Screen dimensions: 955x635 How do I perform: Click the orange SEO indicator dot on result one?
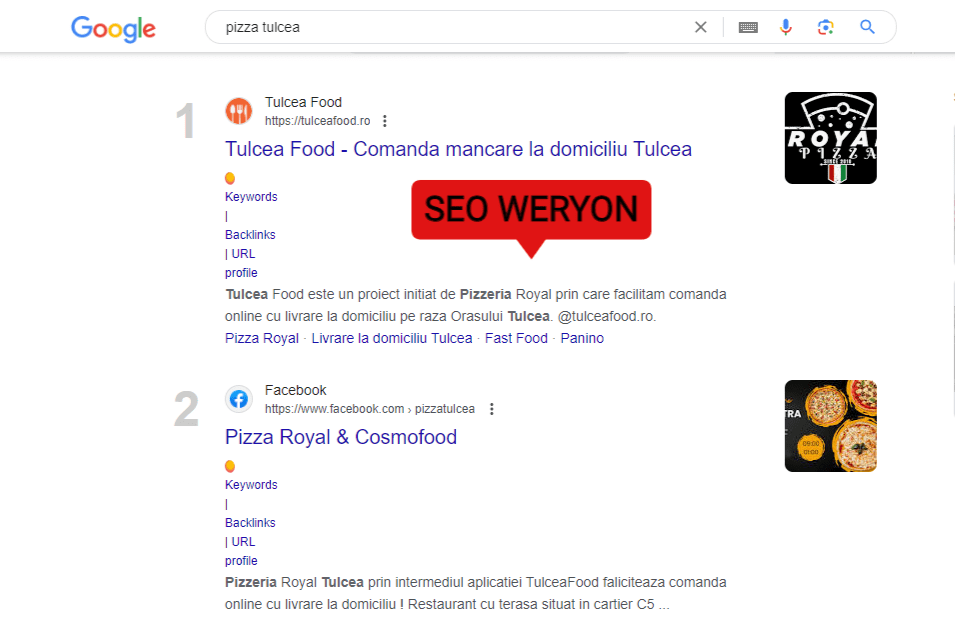pos(229,177)
